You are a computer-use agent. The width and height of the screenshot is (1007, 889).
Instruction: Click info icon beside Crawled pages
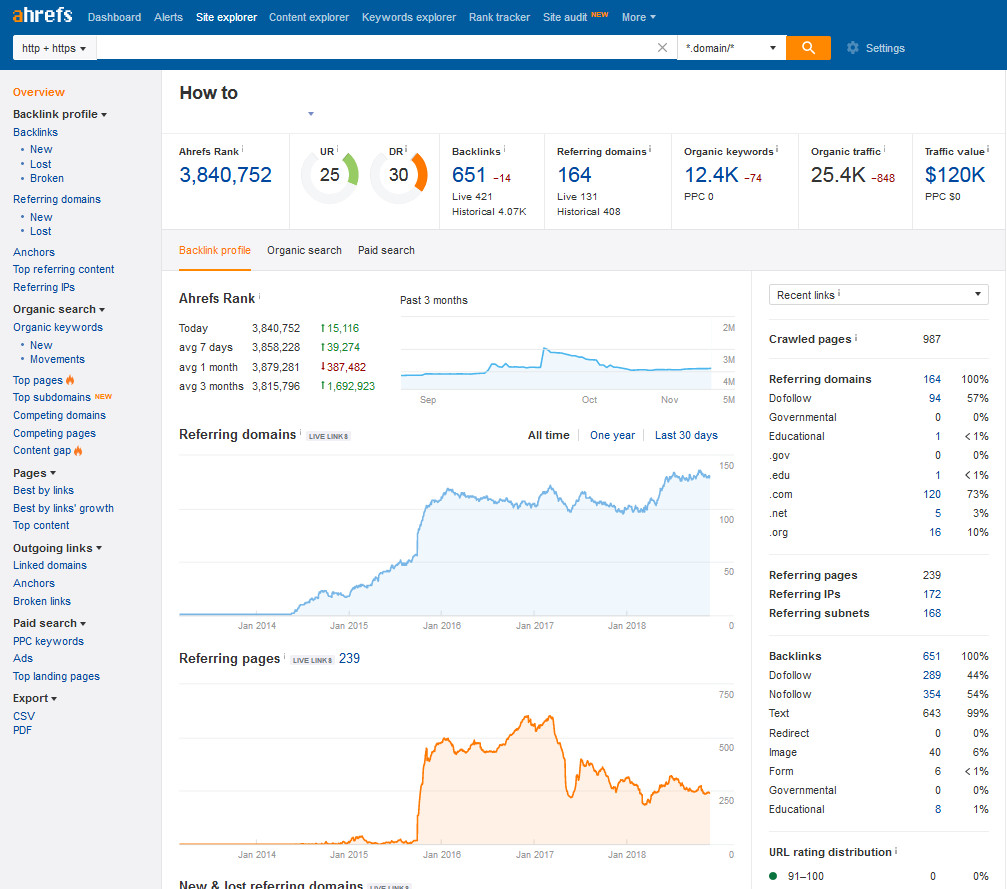coord(857,338)
